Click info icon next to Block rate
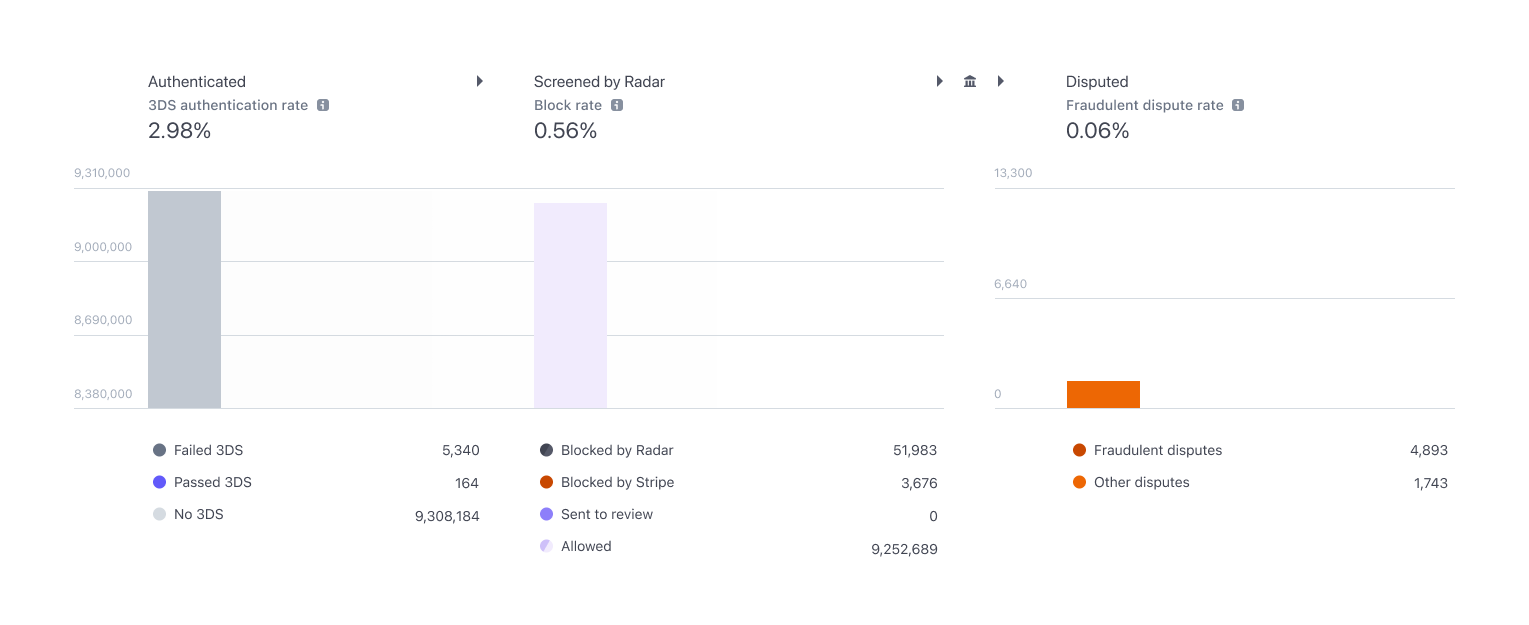The image size is (1529, 625). pos(617,105)
